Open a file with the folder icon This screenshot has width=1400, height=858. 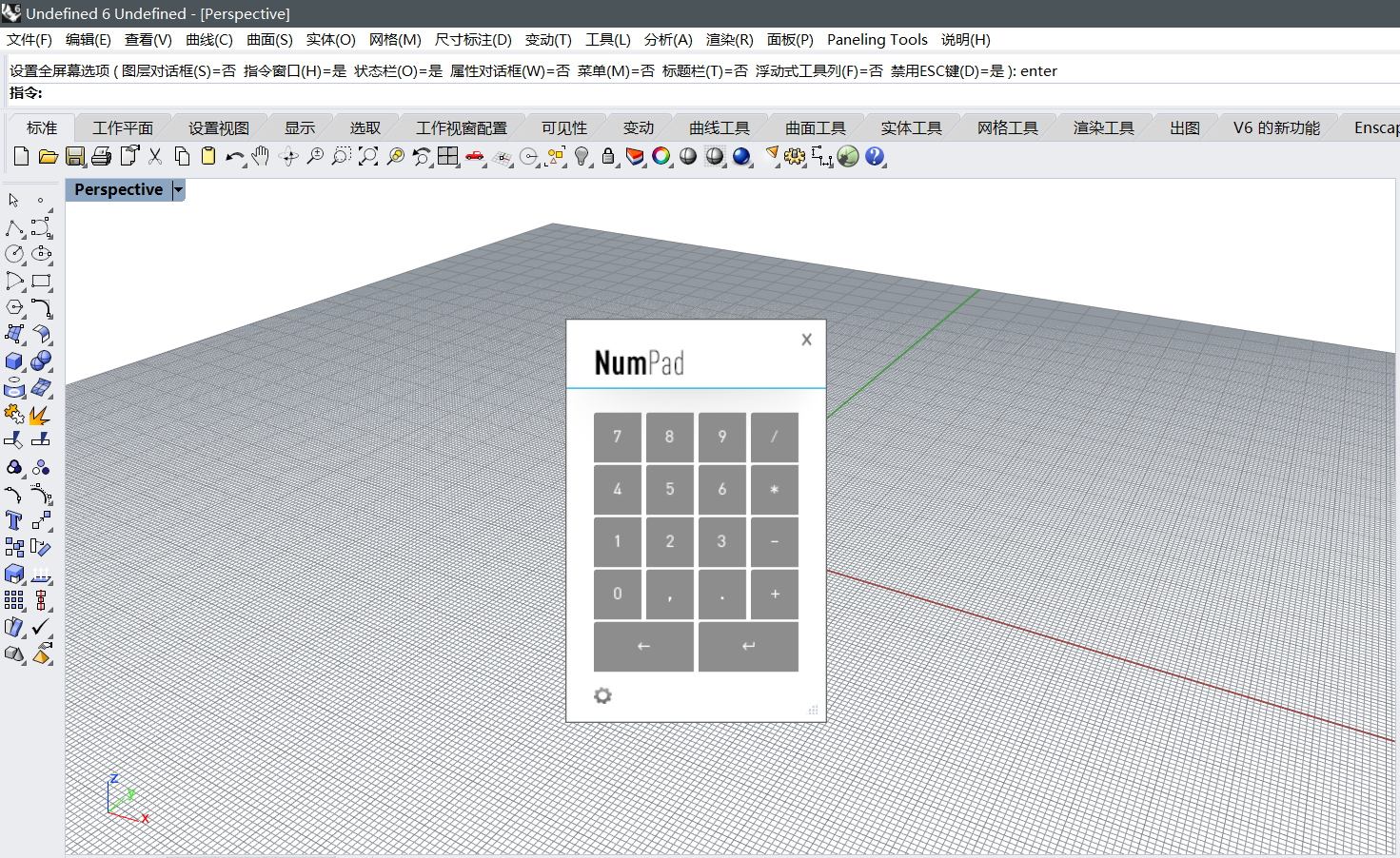(48, 157)
